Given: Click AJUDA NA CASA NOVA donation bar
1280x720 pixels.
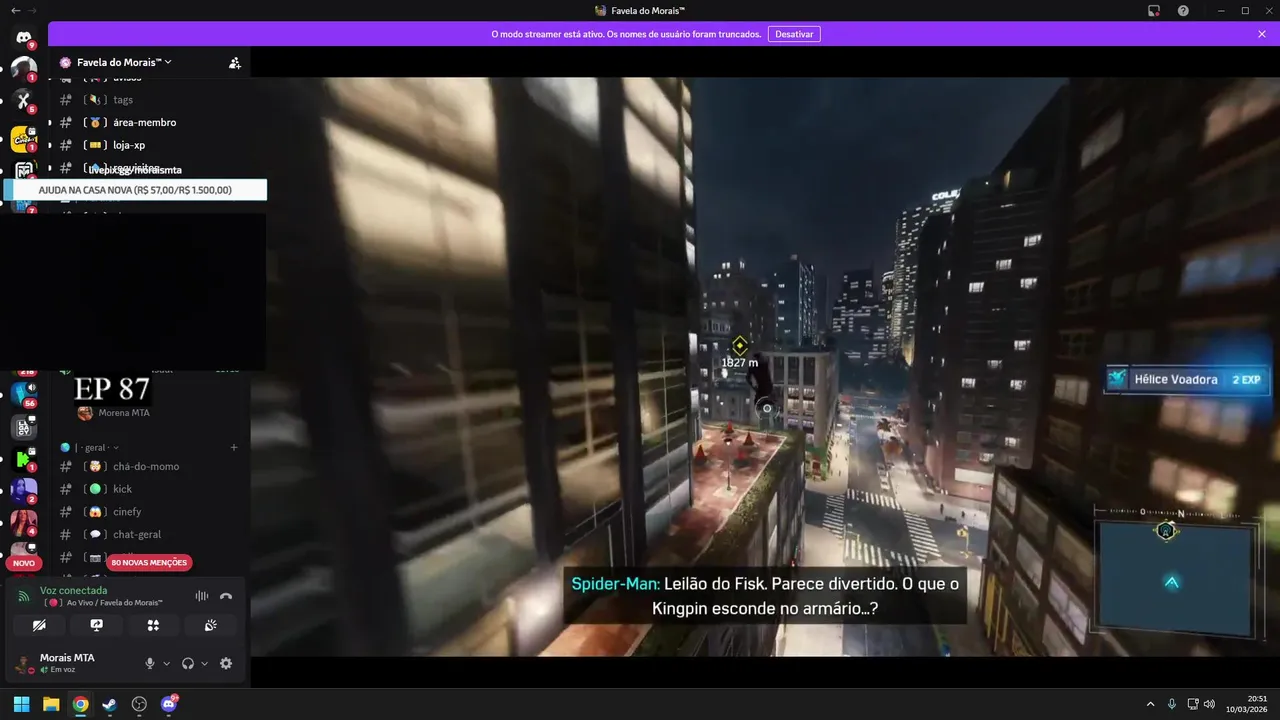Looking at the screenshot, I should pyautogui.click(x=135, y=190).
